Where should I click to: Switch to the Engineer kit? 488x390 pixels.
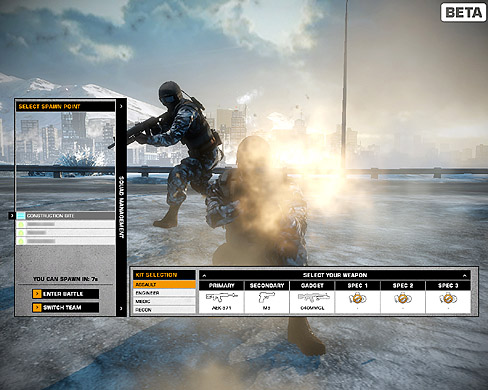click(x=164, y=293)
